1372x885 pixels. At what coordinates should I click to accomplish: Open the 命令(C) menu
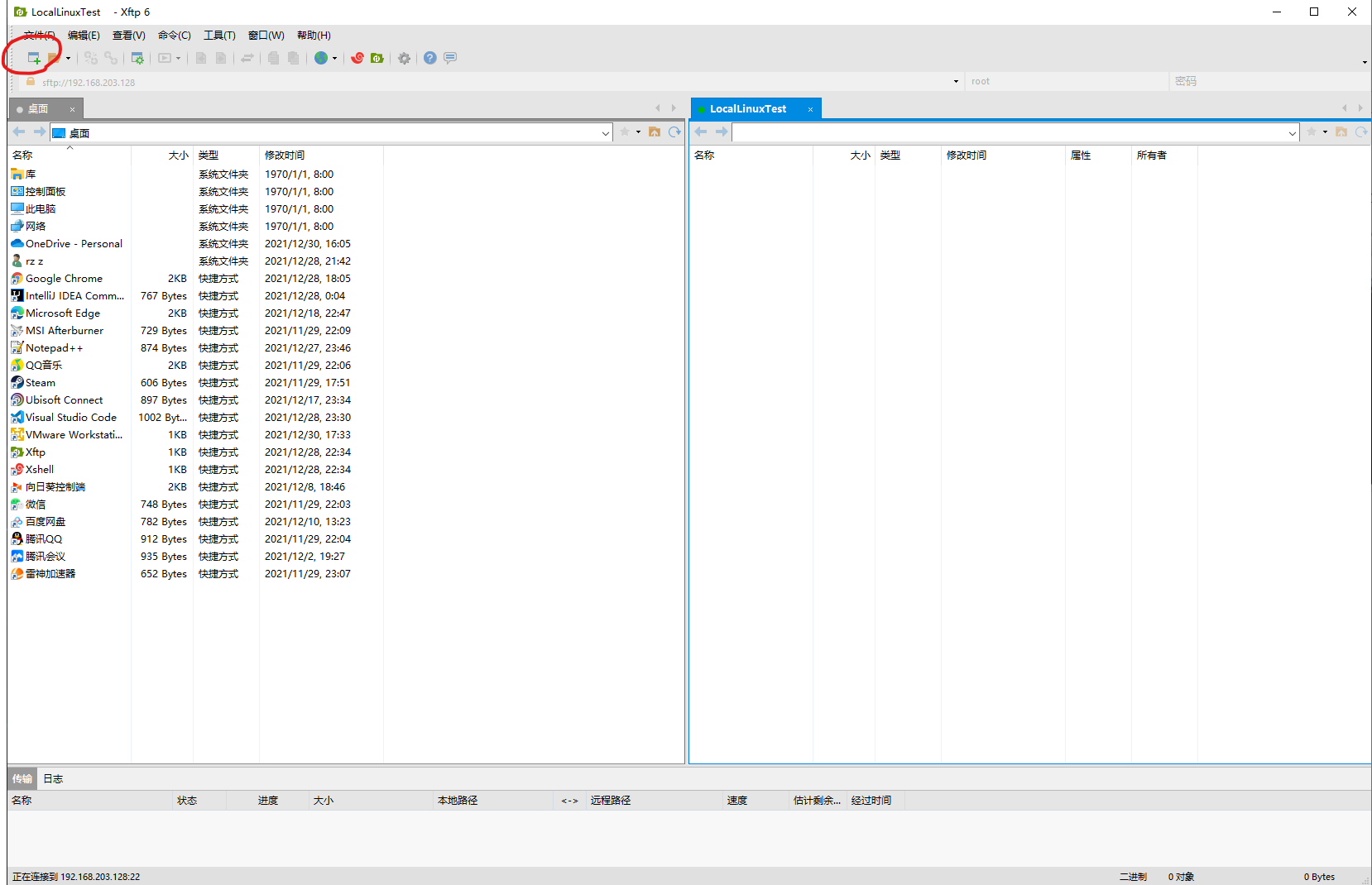tap(175, 35)
